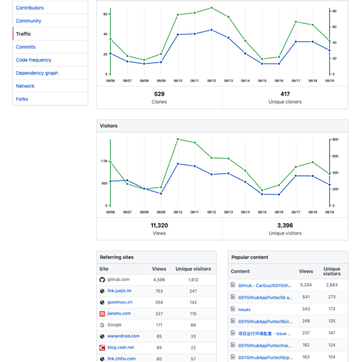This screenshot has height=362, width=362.
Task: Select the Traffic sidebar item
Action: [x=23, y=34]
